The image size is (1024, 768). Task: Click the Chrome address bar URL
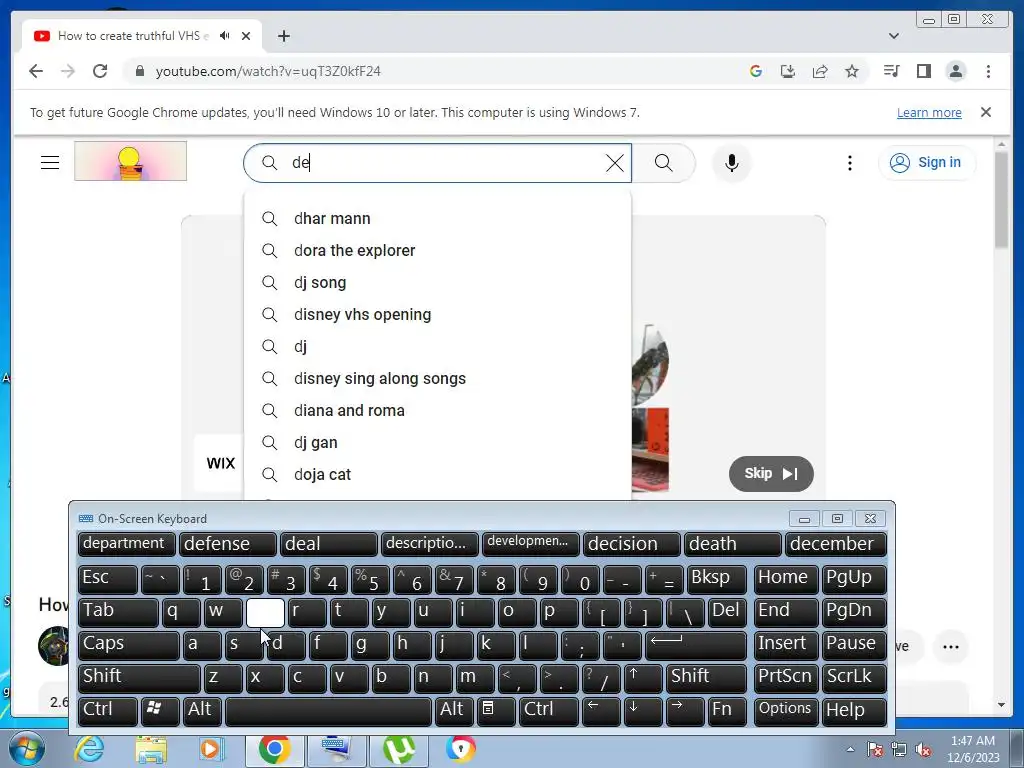(268, 71)
